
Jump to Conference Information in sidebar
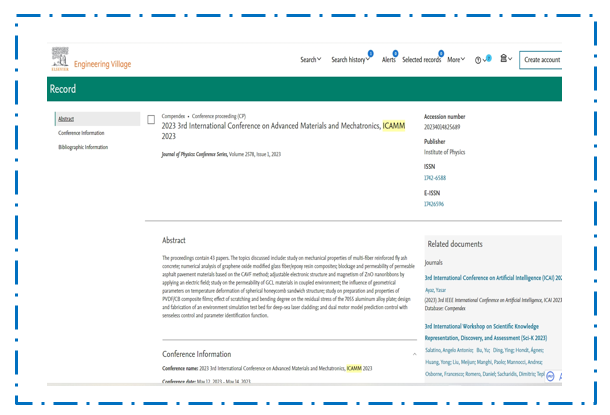point(81,133)
